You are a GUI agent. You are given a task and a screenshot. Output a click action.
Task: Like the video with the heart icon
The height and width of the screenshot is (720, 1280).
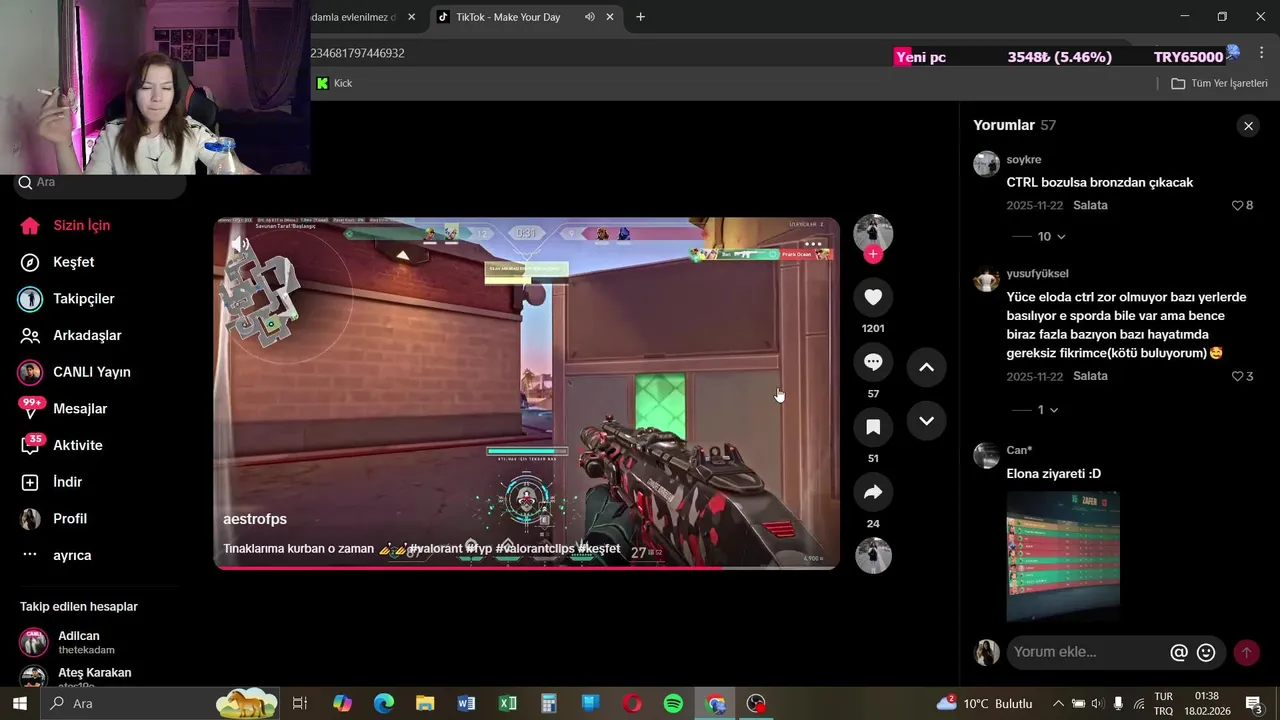(x=873, y=297)
